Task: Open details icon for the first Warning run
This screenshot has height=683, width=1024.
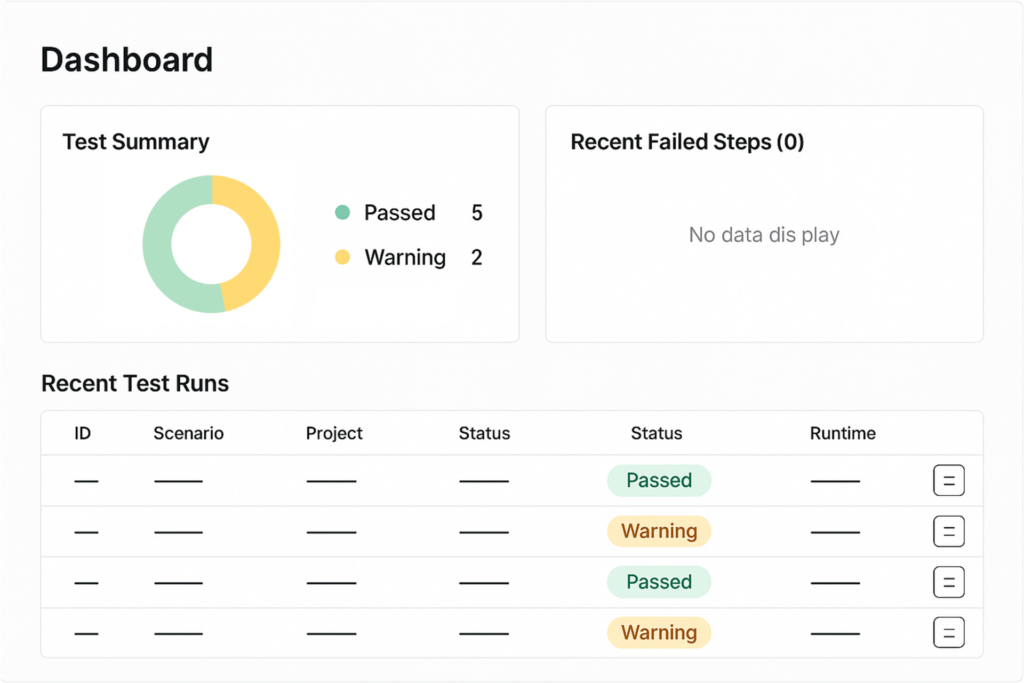Action: click(948, 532)
